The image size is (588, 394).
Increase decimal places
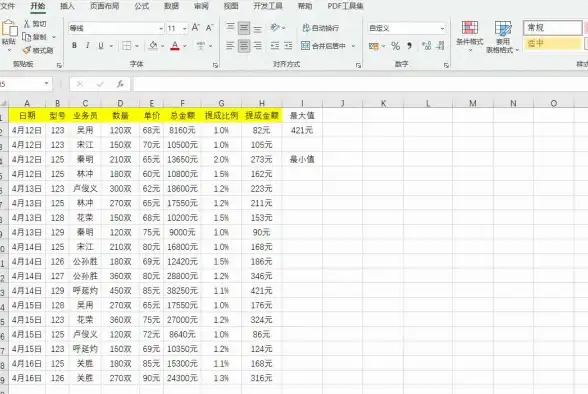(x=426, y=46)
